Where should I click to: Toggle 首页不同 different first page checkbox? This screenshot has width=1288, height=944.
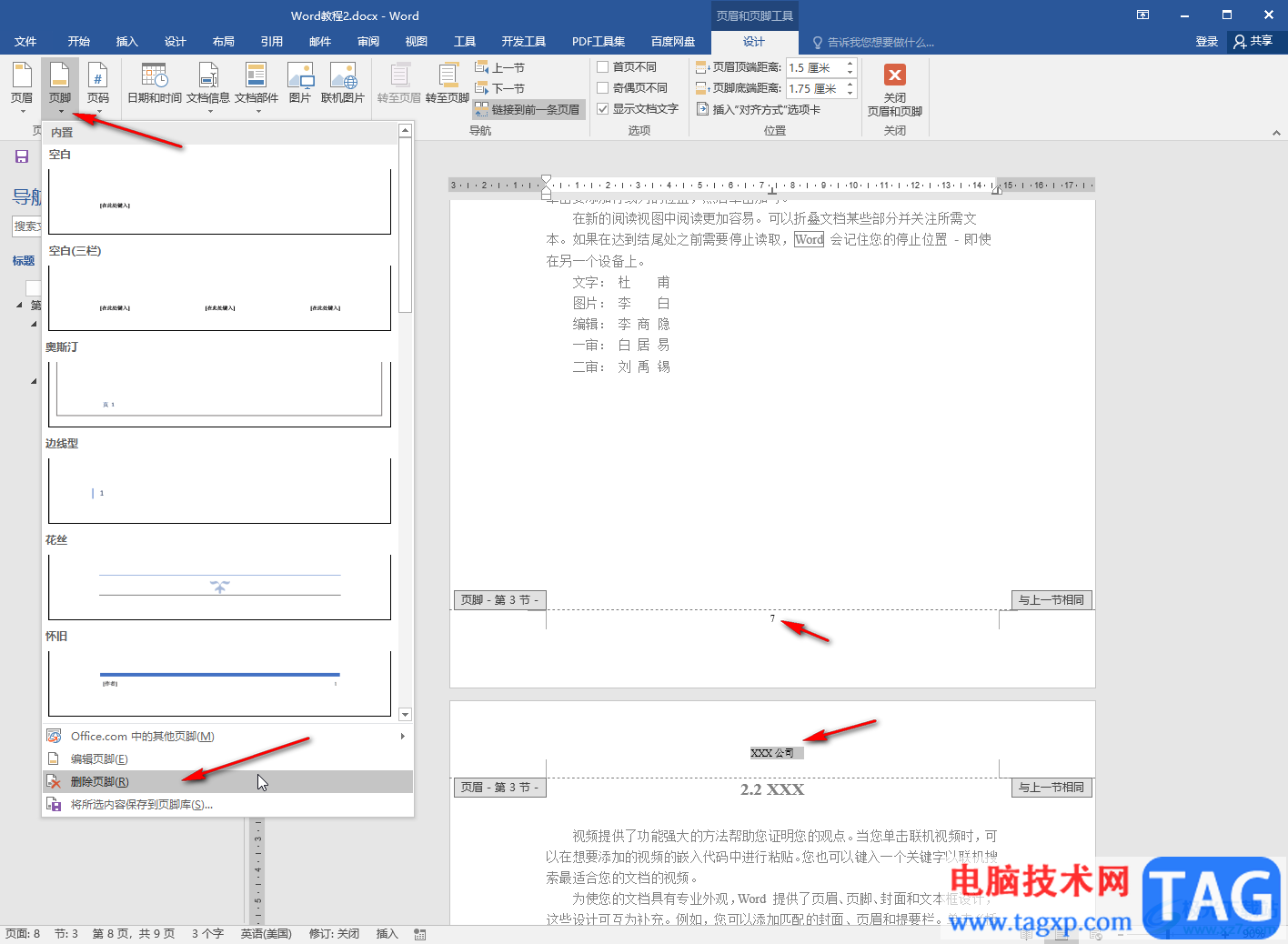[602, 66]
